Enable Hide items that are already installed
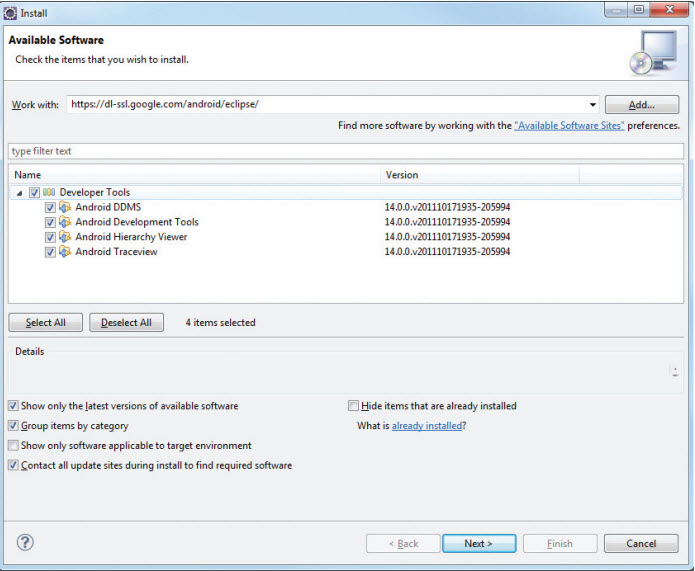 353,406
